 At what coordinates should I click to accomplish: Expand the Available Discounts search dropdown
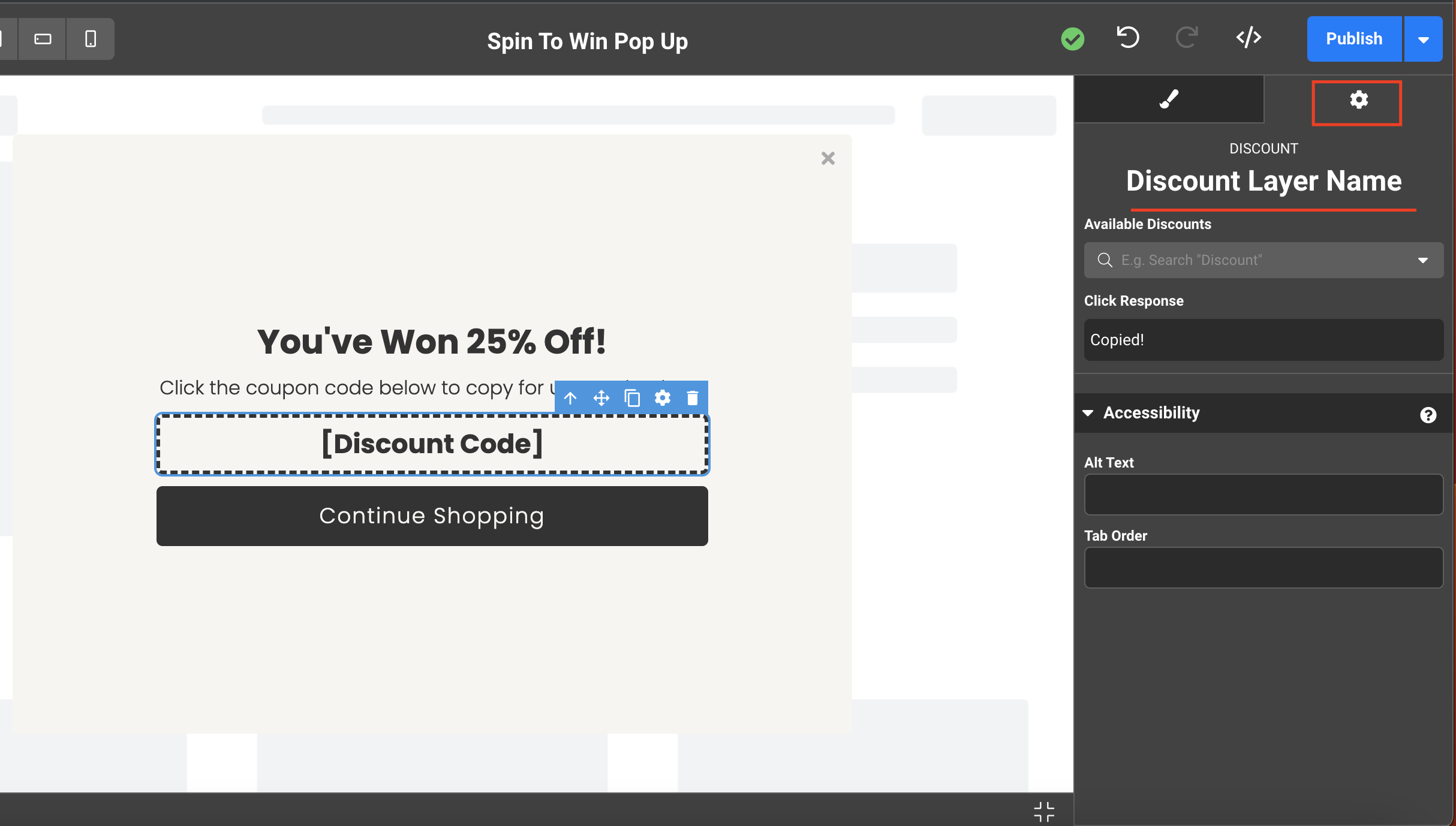[1422, 260]
